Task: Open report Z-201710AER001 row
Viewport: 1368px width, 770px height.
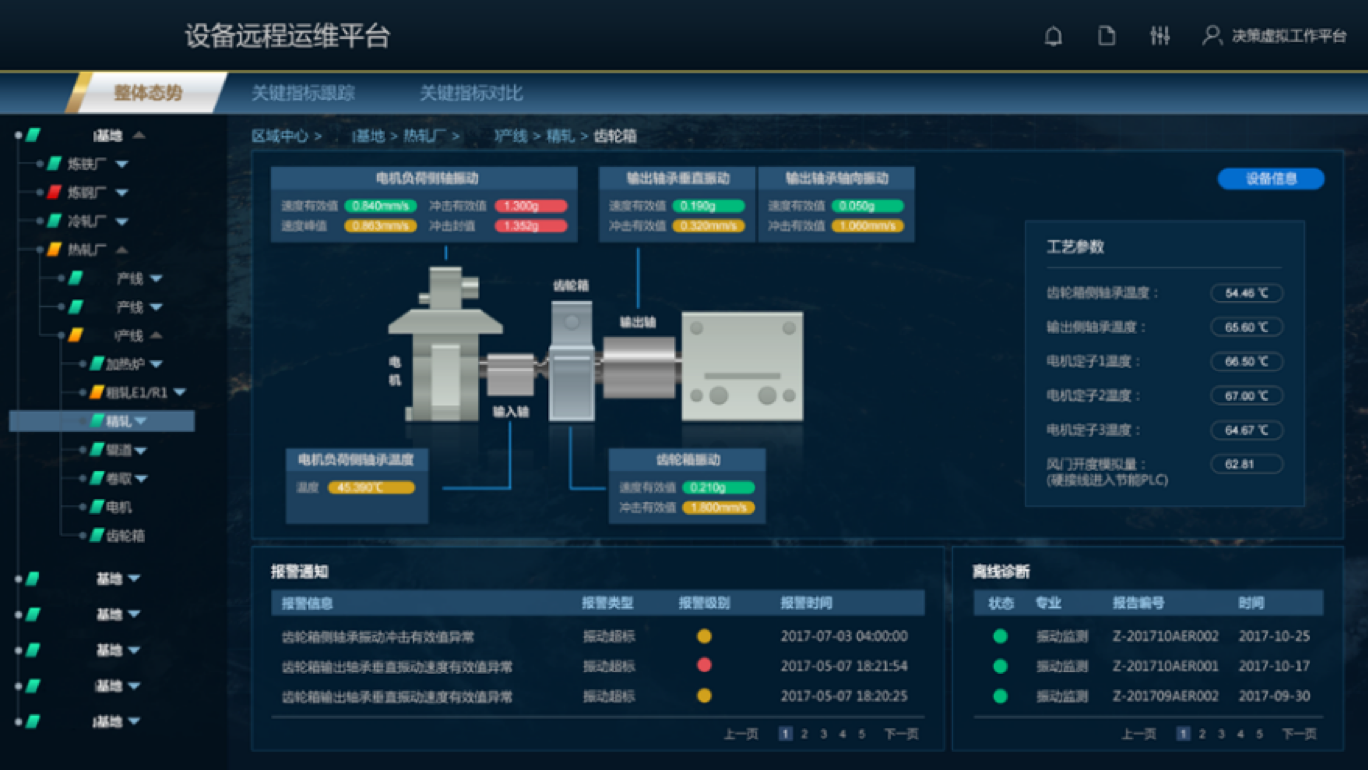Action: pyautogui.click(x=1165, y=666)
